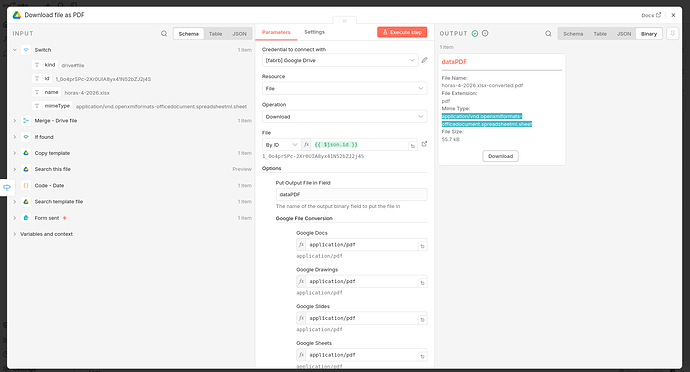Select the drive#file kind value
This screenshot has height=372, width=690.
tap(73, 65)
